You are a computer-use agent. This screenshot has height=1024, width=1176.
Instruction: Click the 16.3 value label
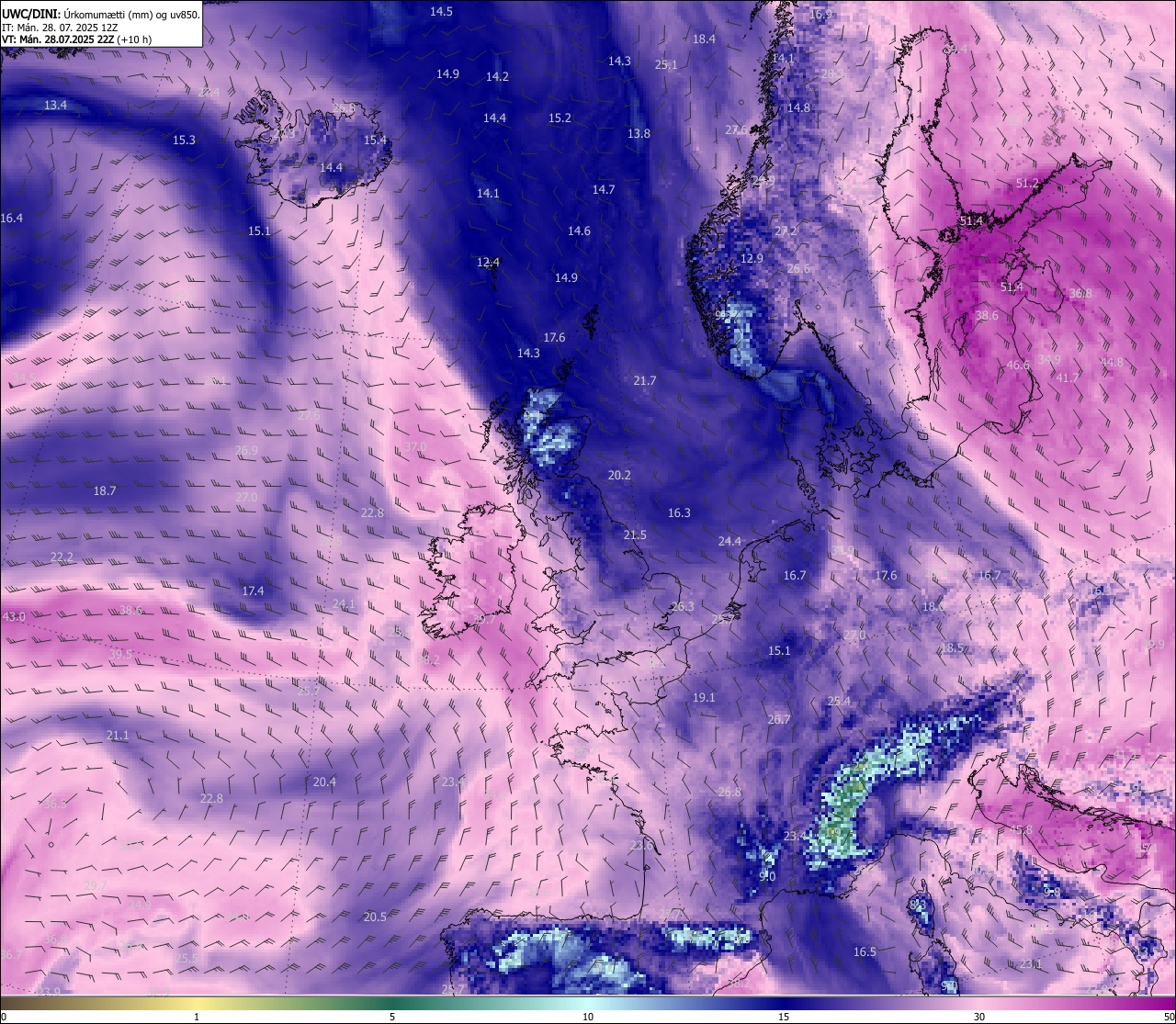679,513
